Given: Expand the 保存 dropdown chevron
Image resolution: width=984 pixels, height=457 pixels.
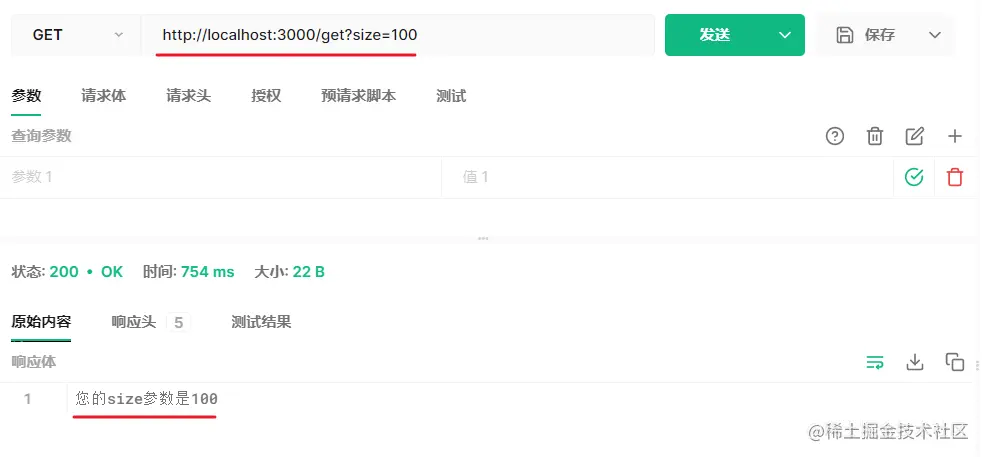Looking at the screenshot, I should click(935, 35).
